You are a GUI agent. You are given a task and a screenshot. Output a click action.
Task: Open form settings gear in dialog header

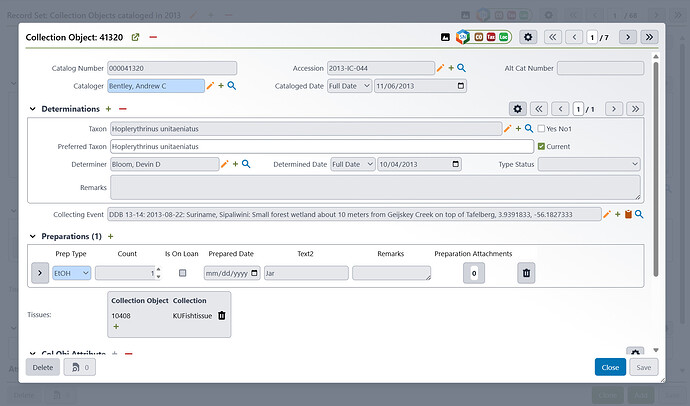click(528, 37)
